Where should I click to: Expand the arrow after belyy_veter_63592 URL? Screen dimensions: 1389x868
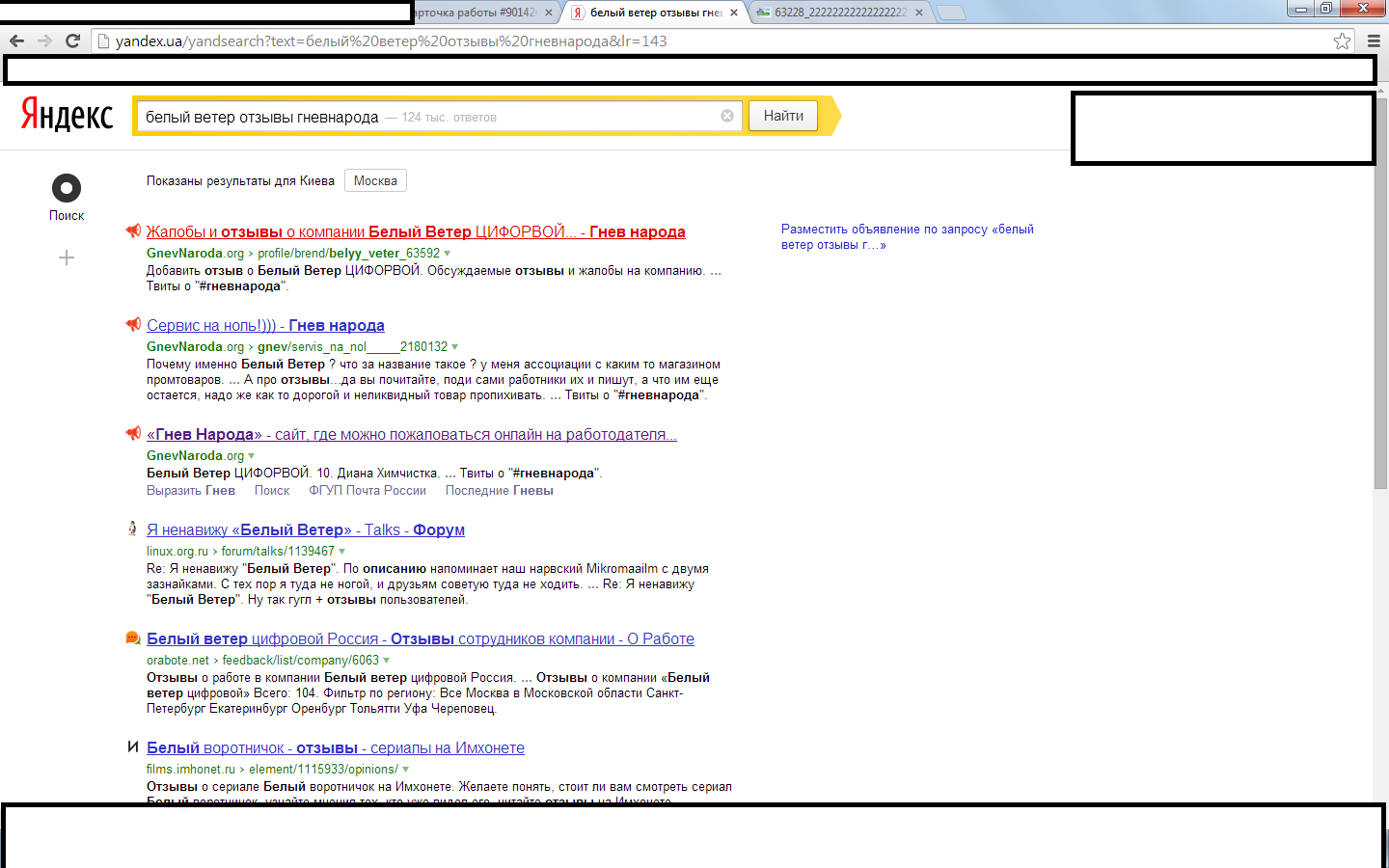[x=447, y=254]
